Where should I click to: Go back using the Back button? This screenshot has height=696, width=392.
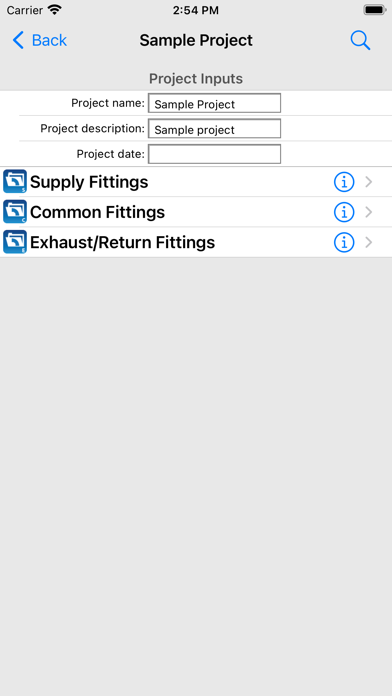coord(40,40)
